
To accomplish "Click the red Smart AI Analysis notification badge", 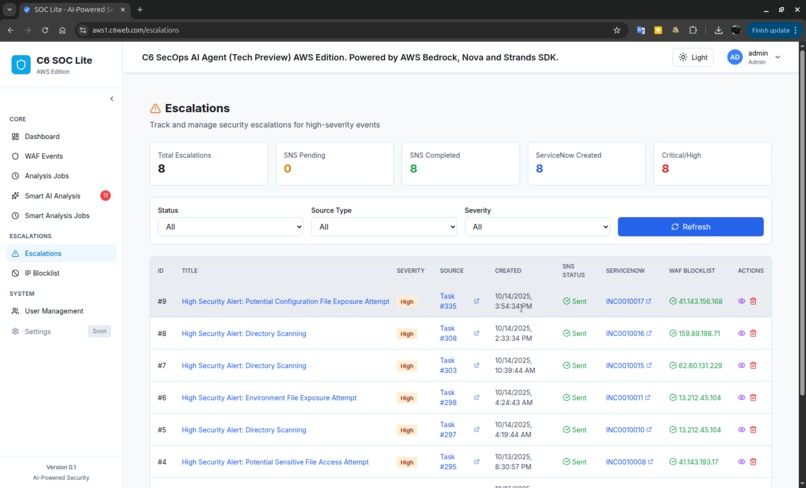I will (105, 195).
